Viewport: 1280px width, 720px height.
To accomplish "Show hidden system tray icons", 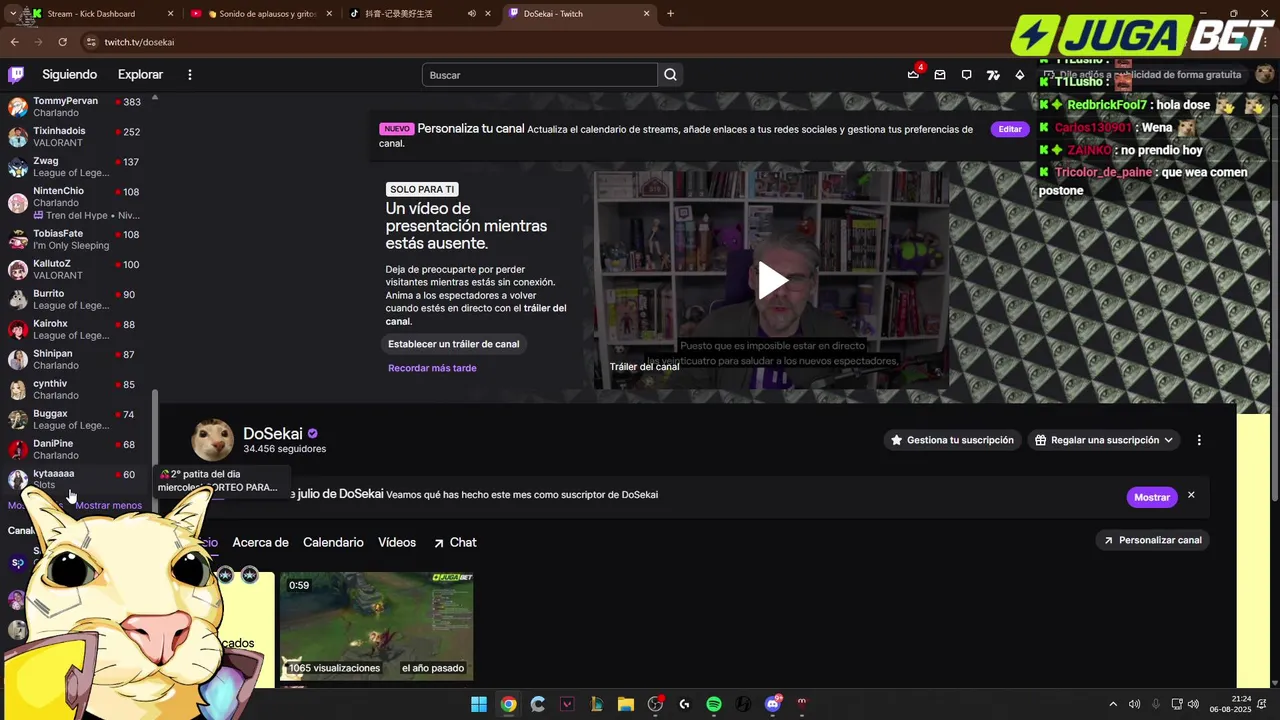I will [x=1112, y=704].
